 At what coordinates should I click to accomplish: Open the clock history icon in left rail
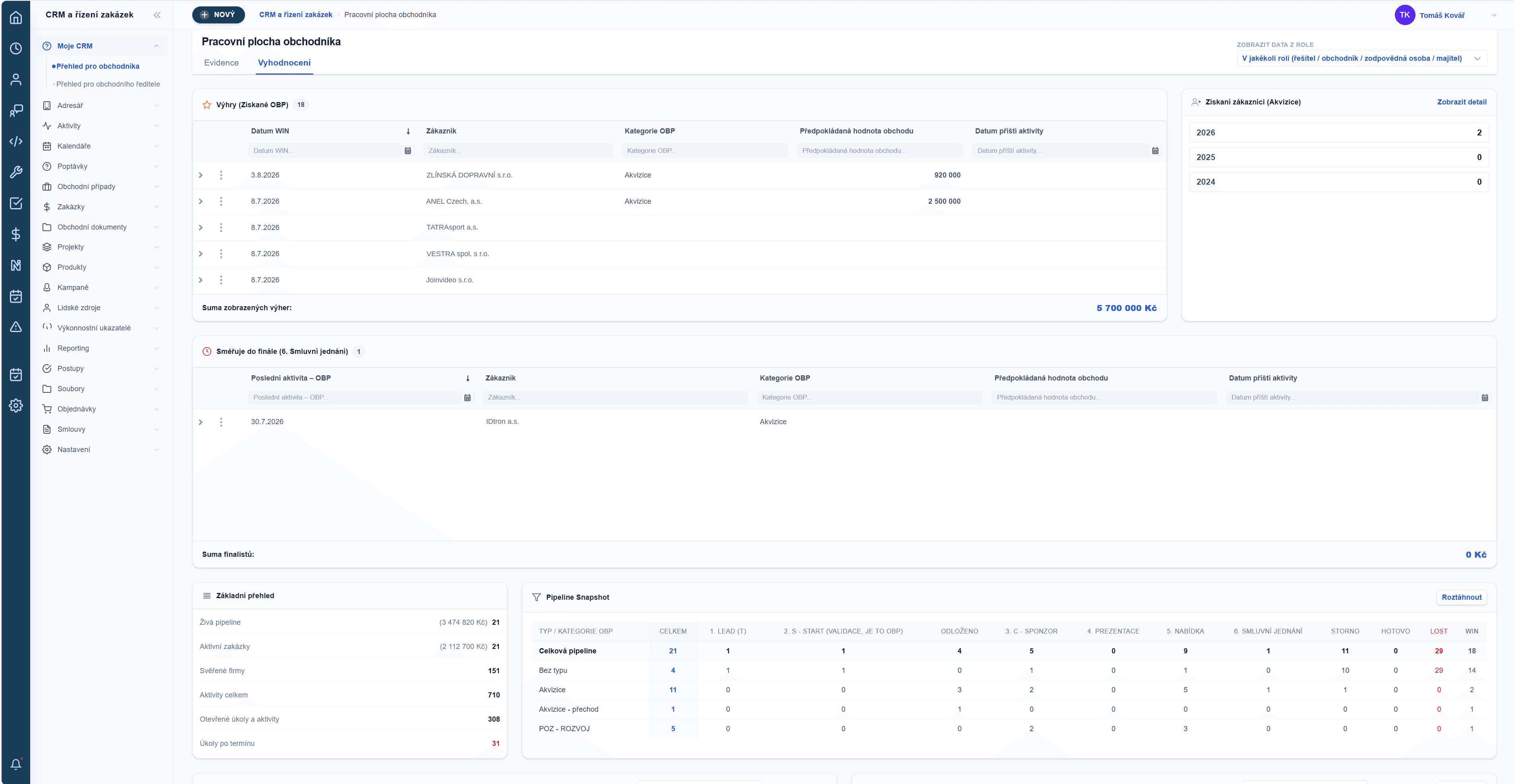tap(16, 48)
